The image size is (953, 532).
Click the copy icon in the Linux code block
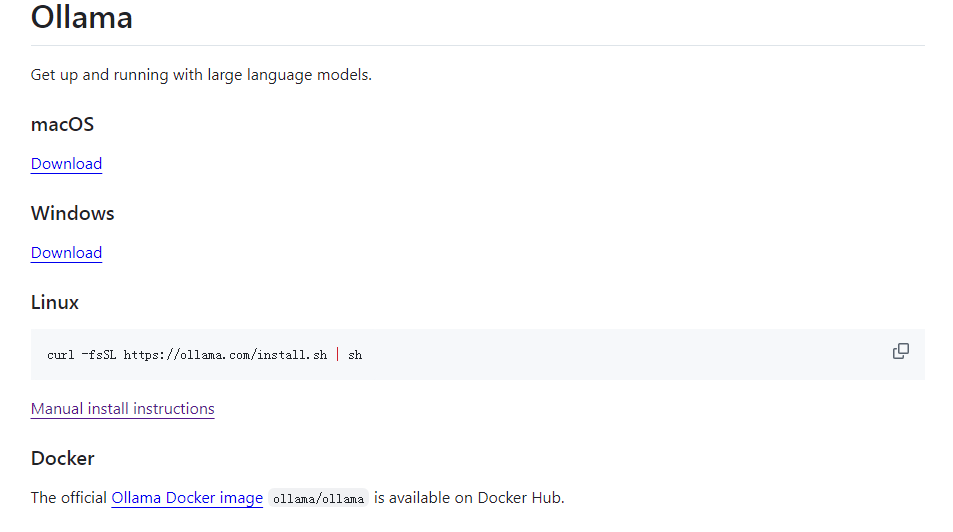click(900, 351)
